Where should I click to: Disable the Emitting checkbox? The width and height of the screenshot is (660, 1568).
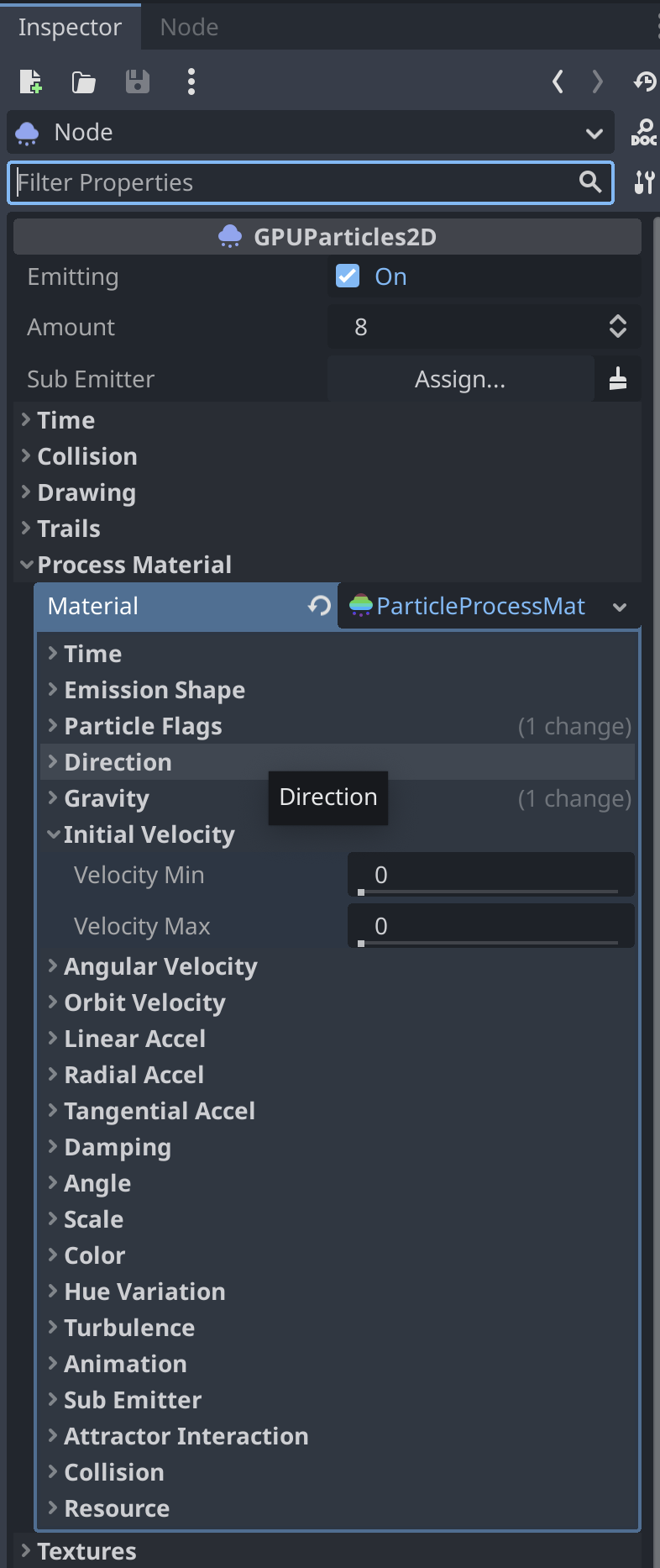(347, 276)
